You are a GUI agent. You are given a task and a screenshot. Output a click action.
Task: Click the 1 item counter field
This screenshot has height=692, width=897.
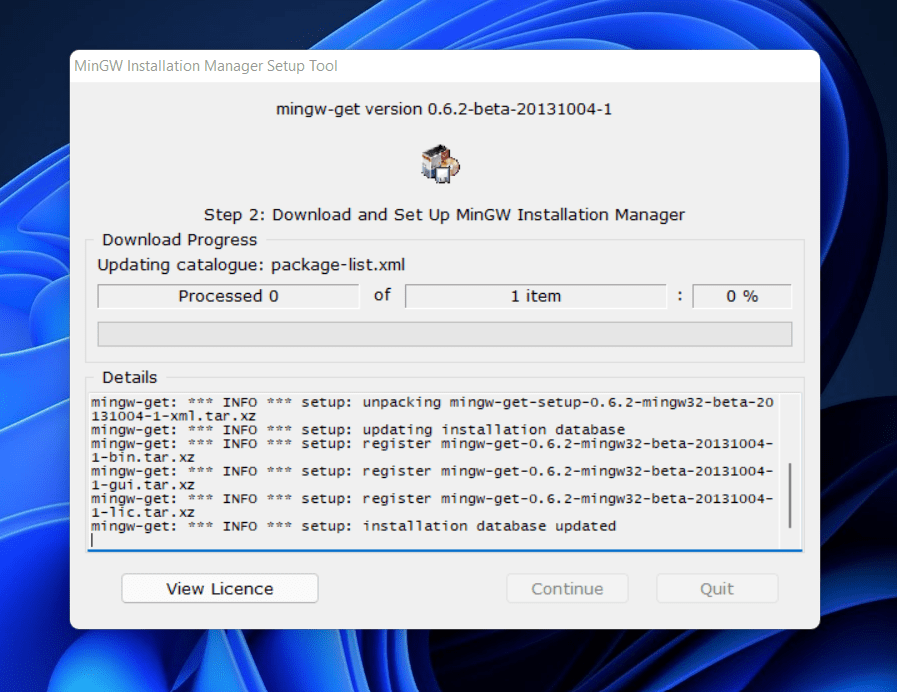pos(535,296)
